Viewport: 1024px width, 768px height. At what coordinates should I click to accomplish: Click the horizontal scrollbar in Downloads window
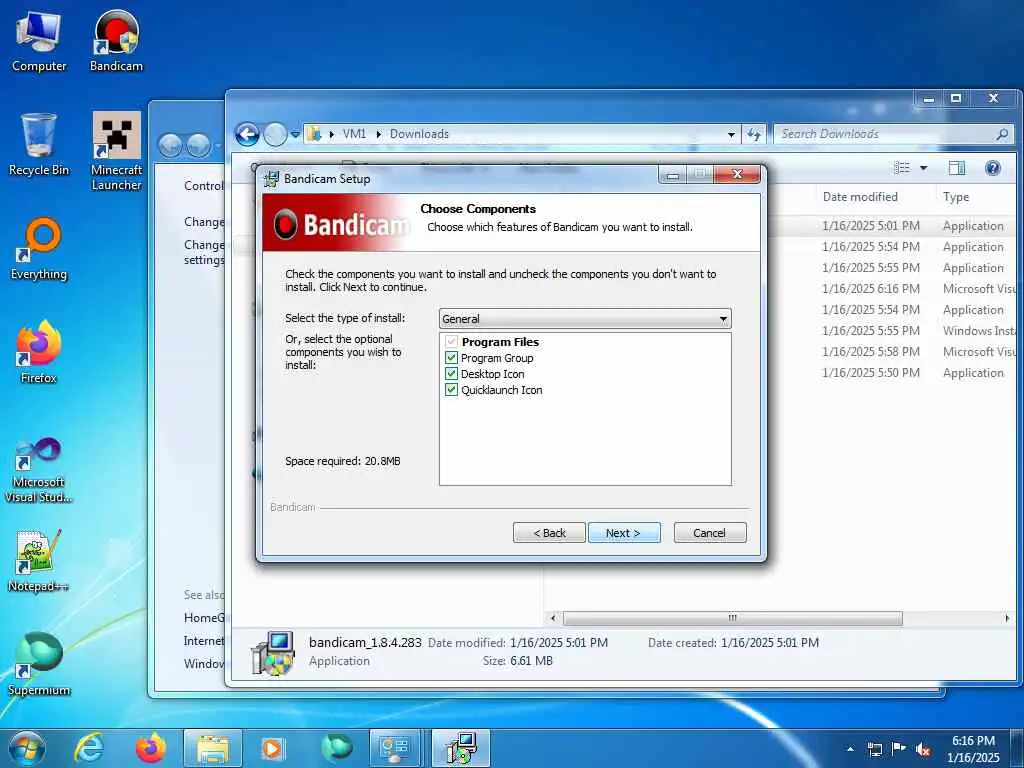732,618
